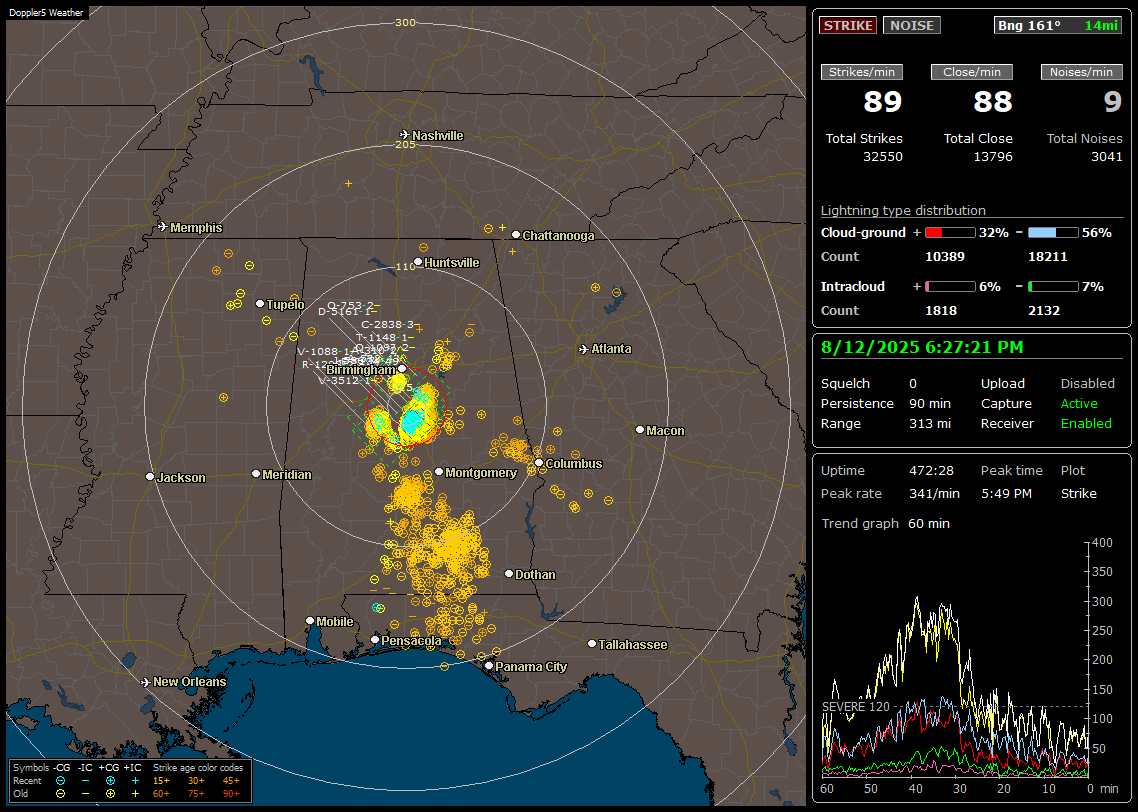Select the Chattanooga city marker dot
This screenshot has height=812, width=1138.
tap(516, 235)
